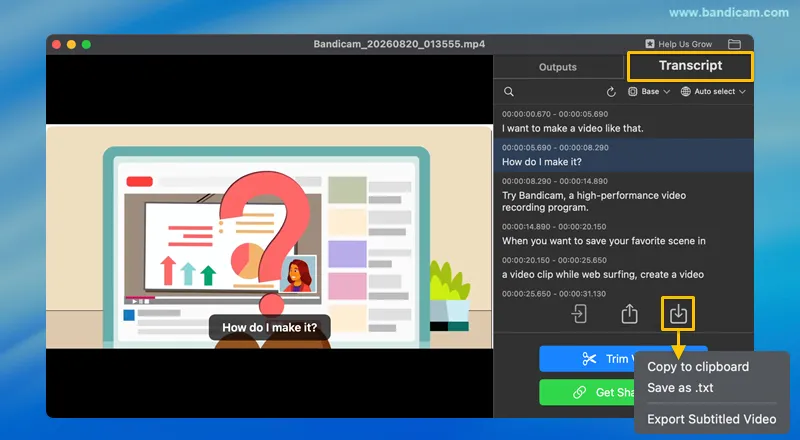Viewport: 800px width, 440px height.
Task: Close the window with red button
Action: [x=57, y=44]
